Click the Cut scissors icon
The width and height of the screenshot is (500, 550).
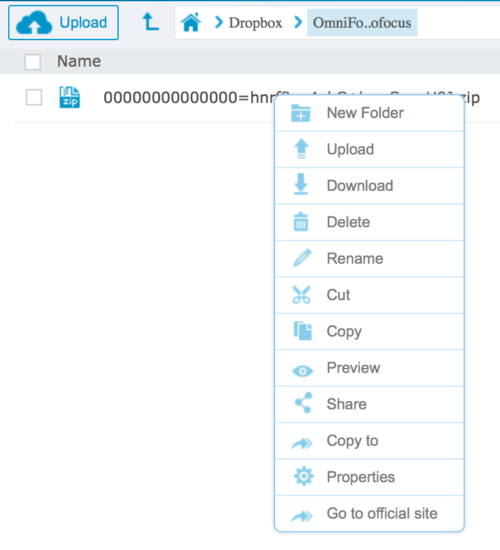(301, 295)
